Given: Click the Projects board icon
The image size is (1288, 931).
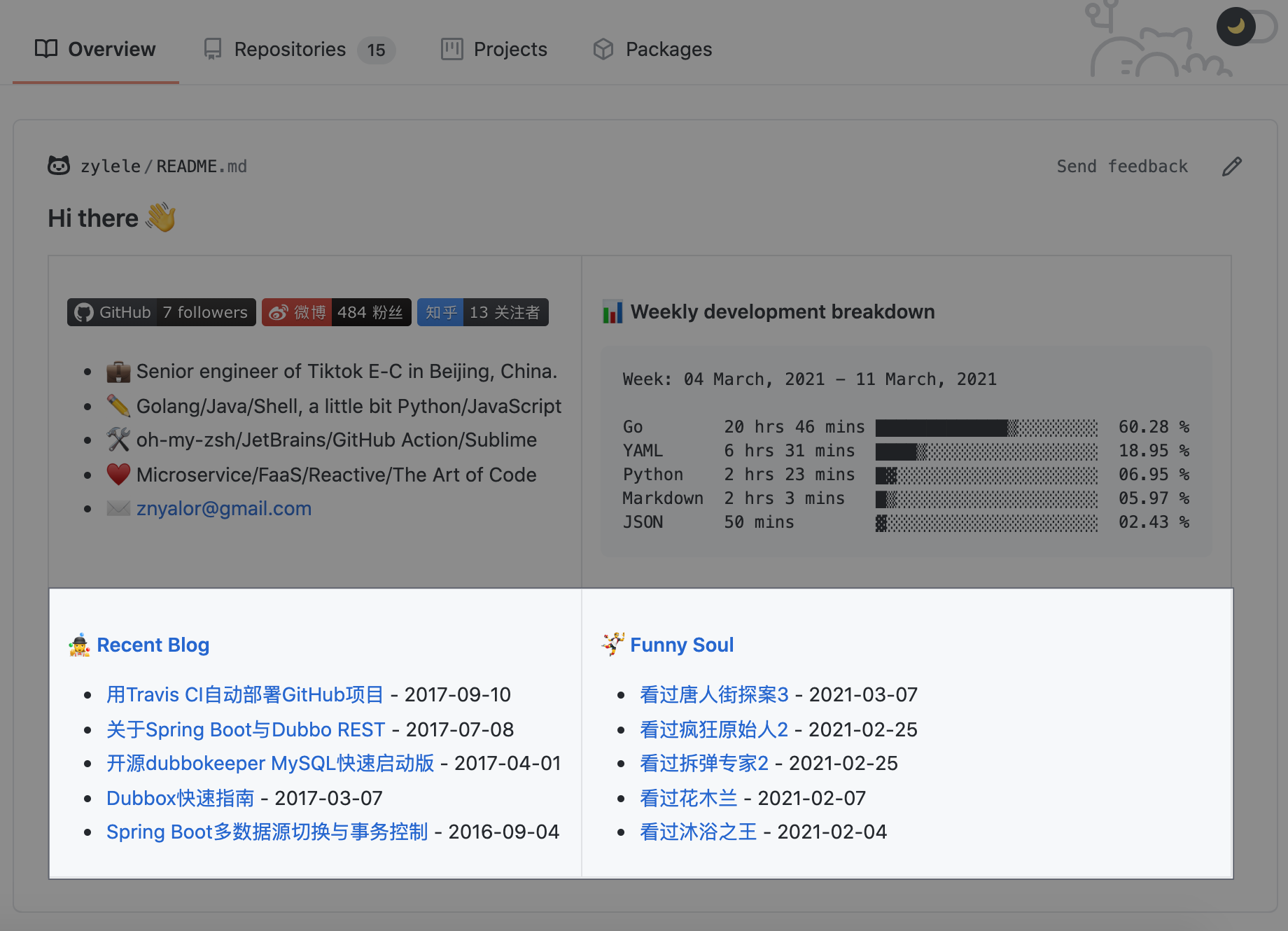Looking at the screenshot, I should point(451,49).
